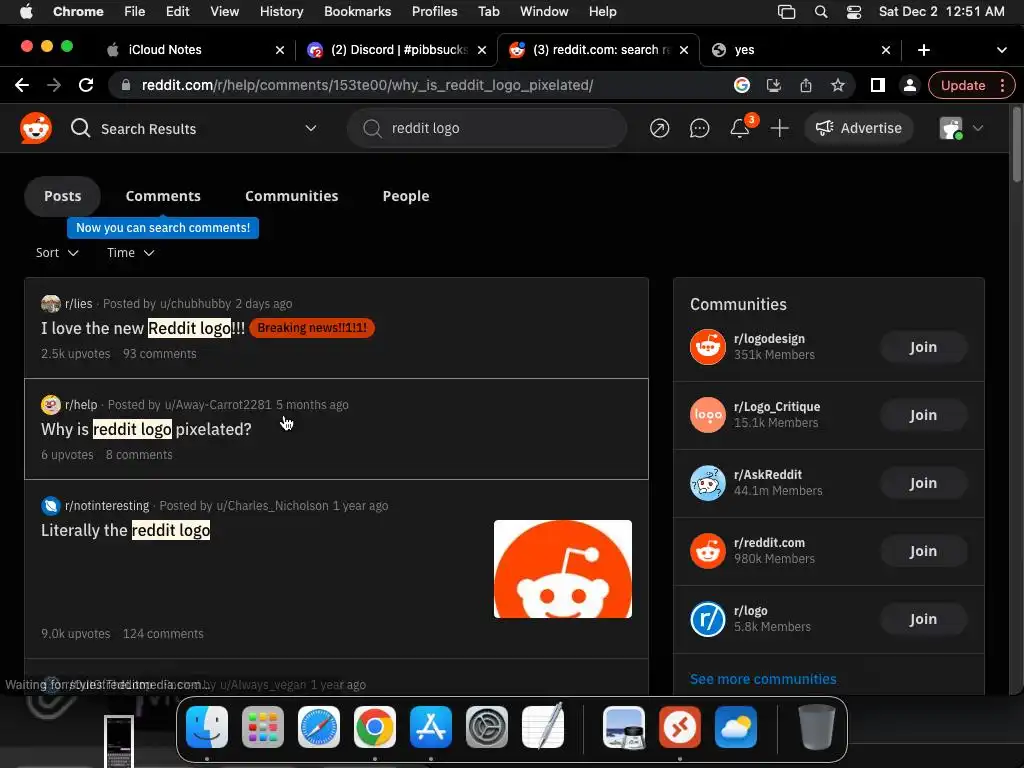1024x768 pixels.
Task: Click r/help subreddit link
Action: click(81, 405)
